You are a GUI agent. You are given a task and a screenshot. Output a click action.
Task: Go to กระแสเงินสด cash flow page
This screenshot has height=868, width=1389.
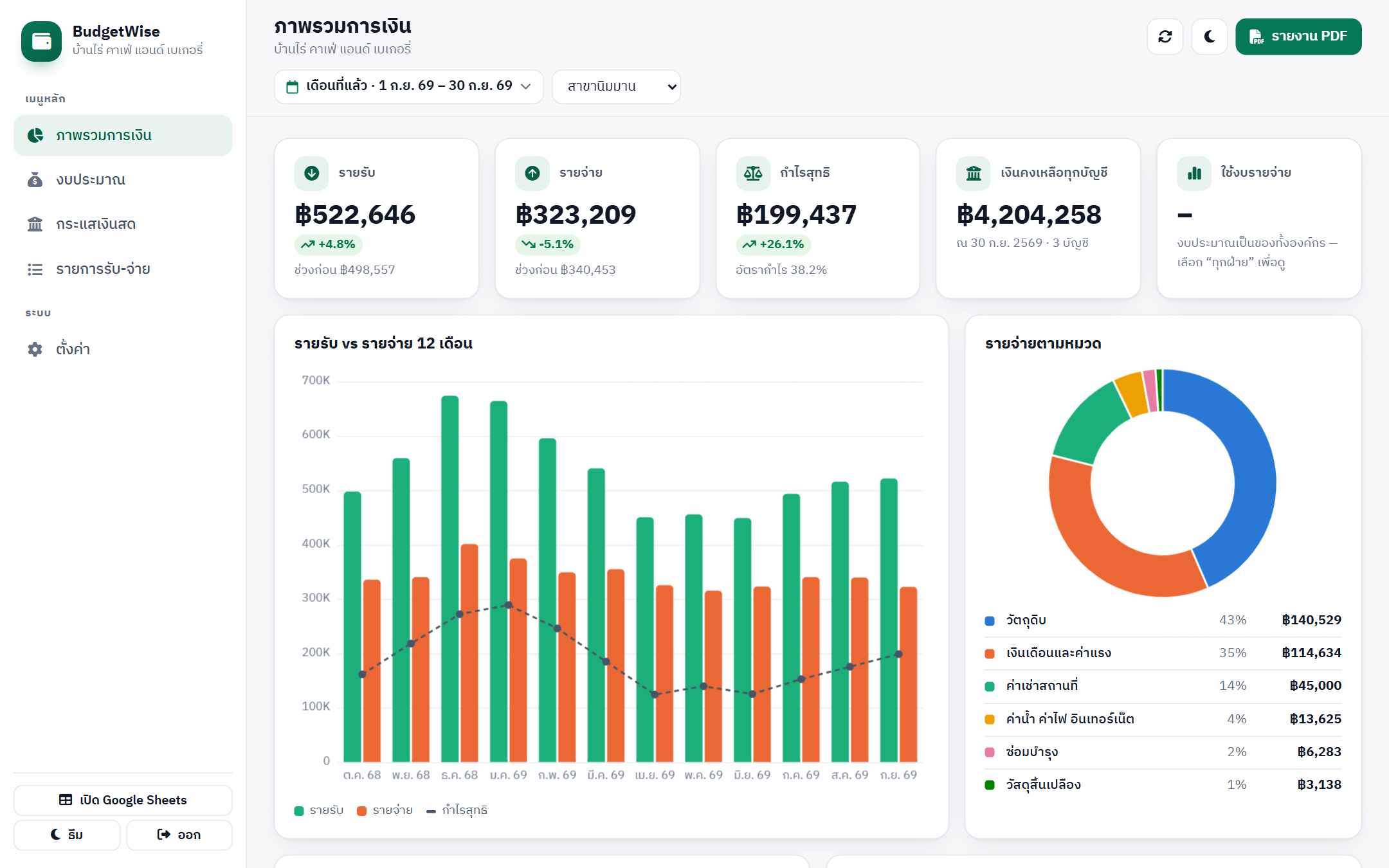pos(123,224)
